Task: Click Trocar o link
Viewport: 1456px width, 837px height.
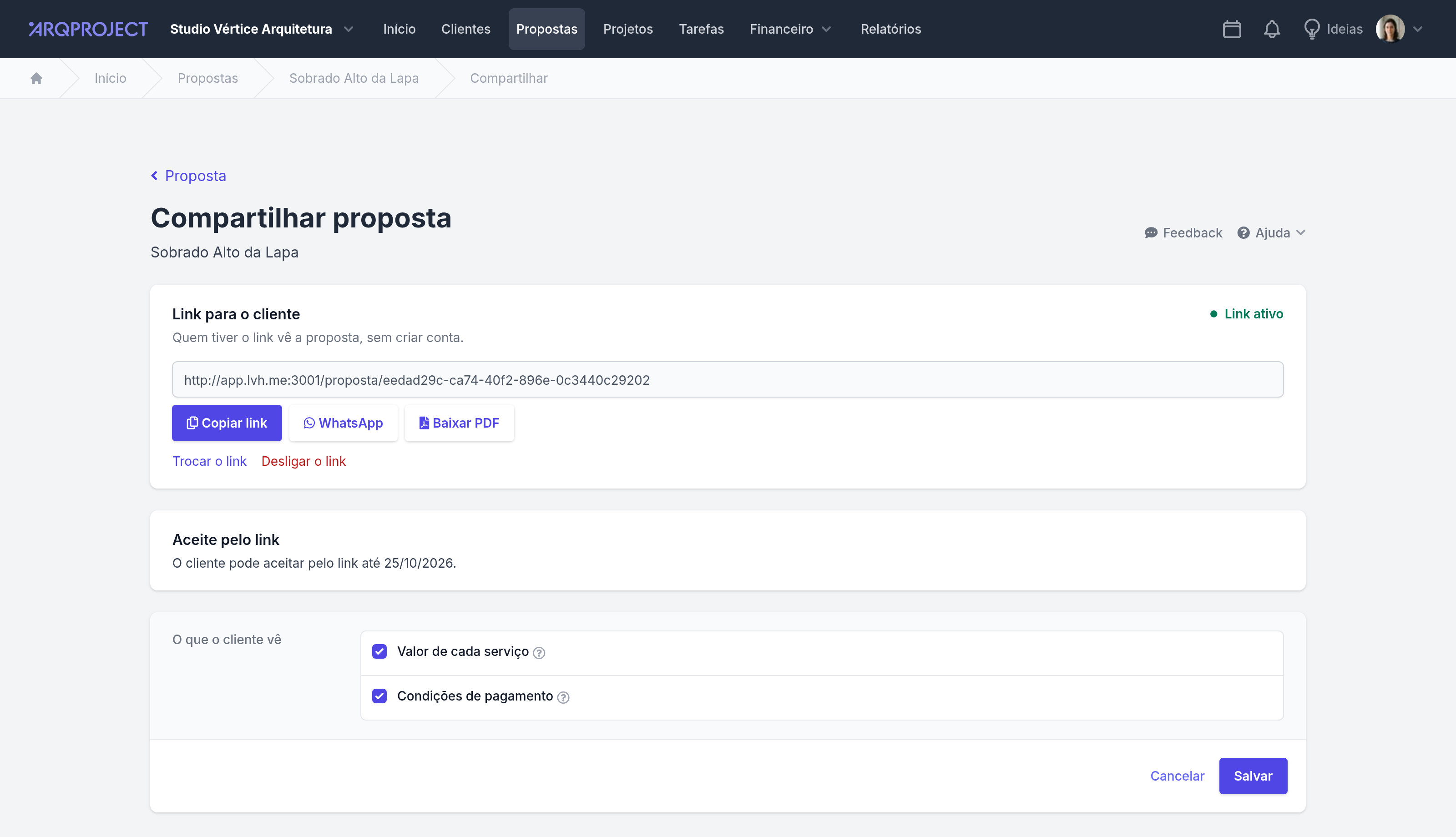Action: (x=209, y=461)
